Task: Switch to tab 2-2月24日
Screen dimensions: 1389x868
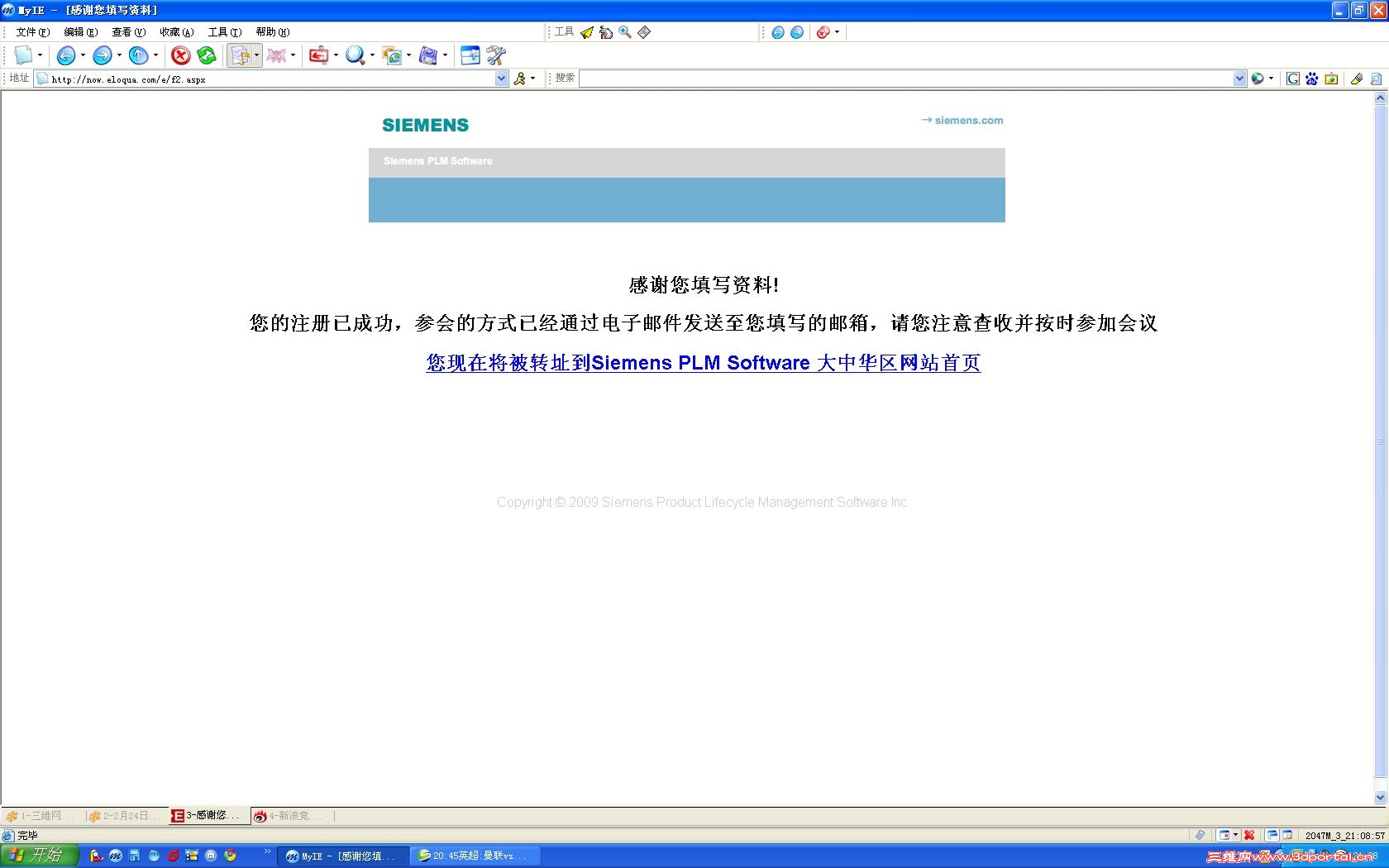Action: [126, 816]
